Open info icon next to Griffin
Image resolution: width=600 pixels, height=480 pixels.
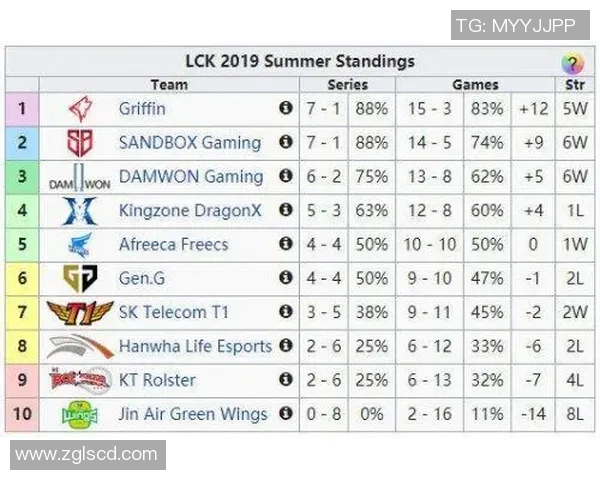click(x=286, y=109)
